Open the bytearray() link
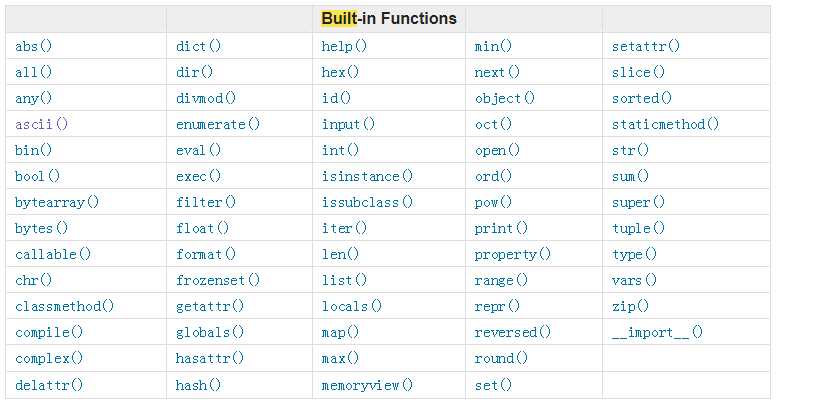 [x=57, y=202]
